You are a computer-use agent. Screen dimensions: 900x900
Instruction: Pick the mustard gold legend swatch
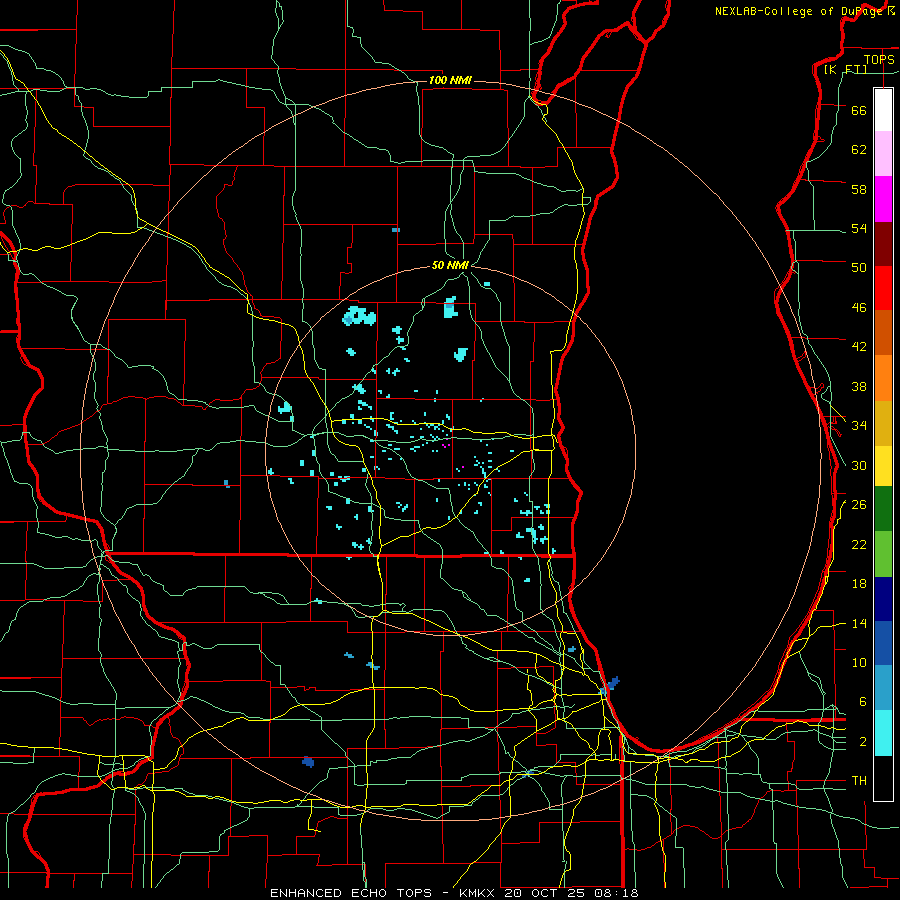(x=883, y=423)
